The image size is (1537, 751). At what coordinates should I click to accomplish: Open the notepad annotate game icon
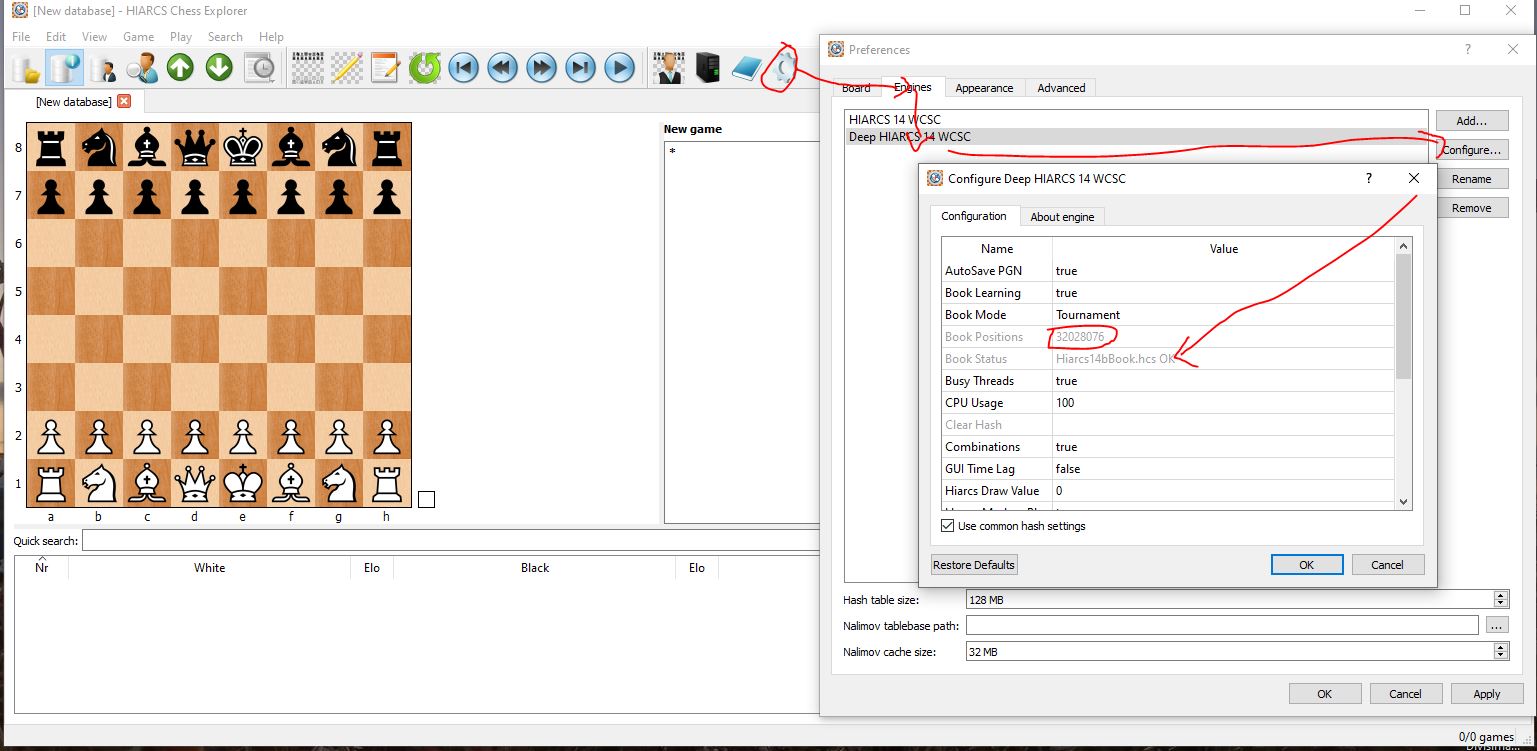(x=385, y=68)
